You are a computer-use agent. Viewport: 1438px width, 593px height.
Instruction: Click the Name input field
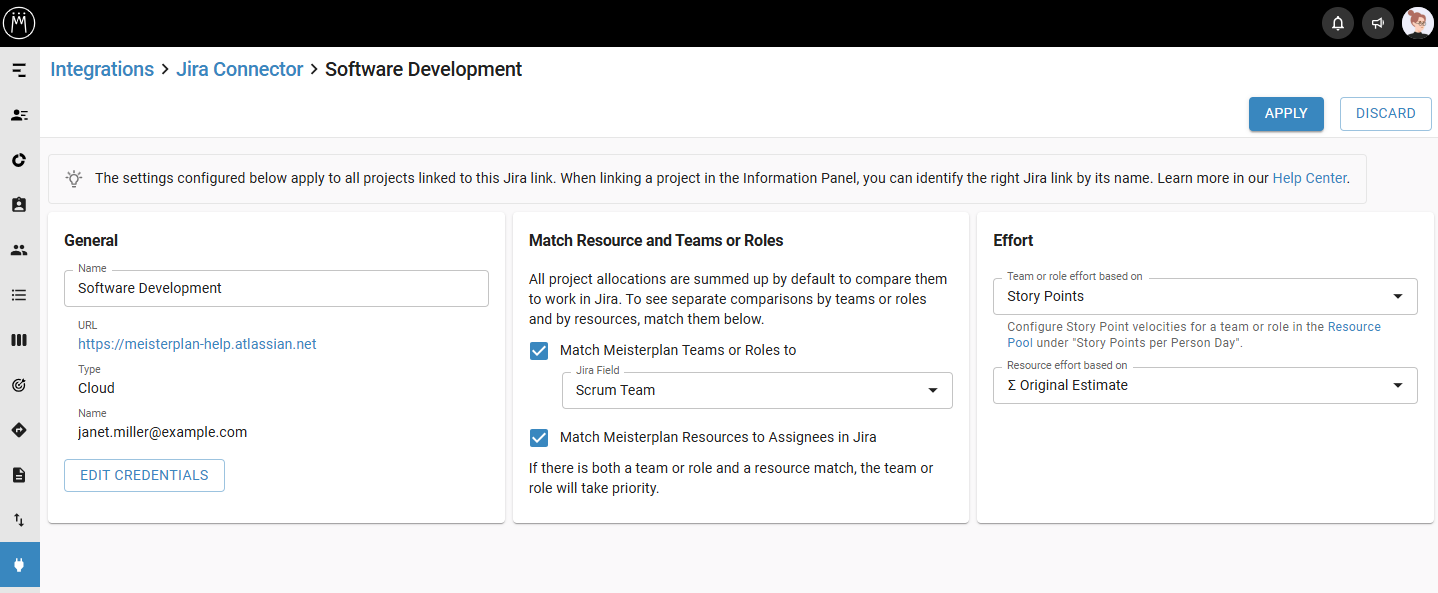276,288
